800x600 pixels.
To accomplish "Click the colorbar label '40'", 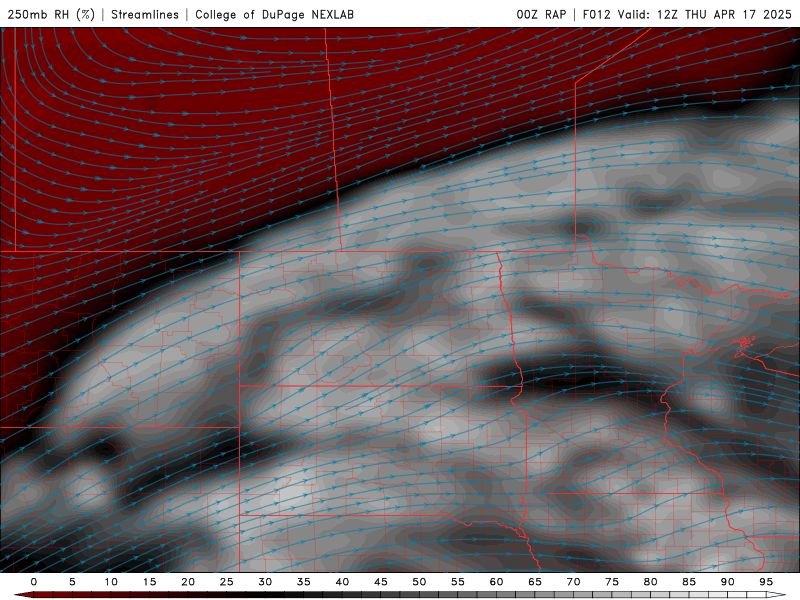I will coord(342,582).
